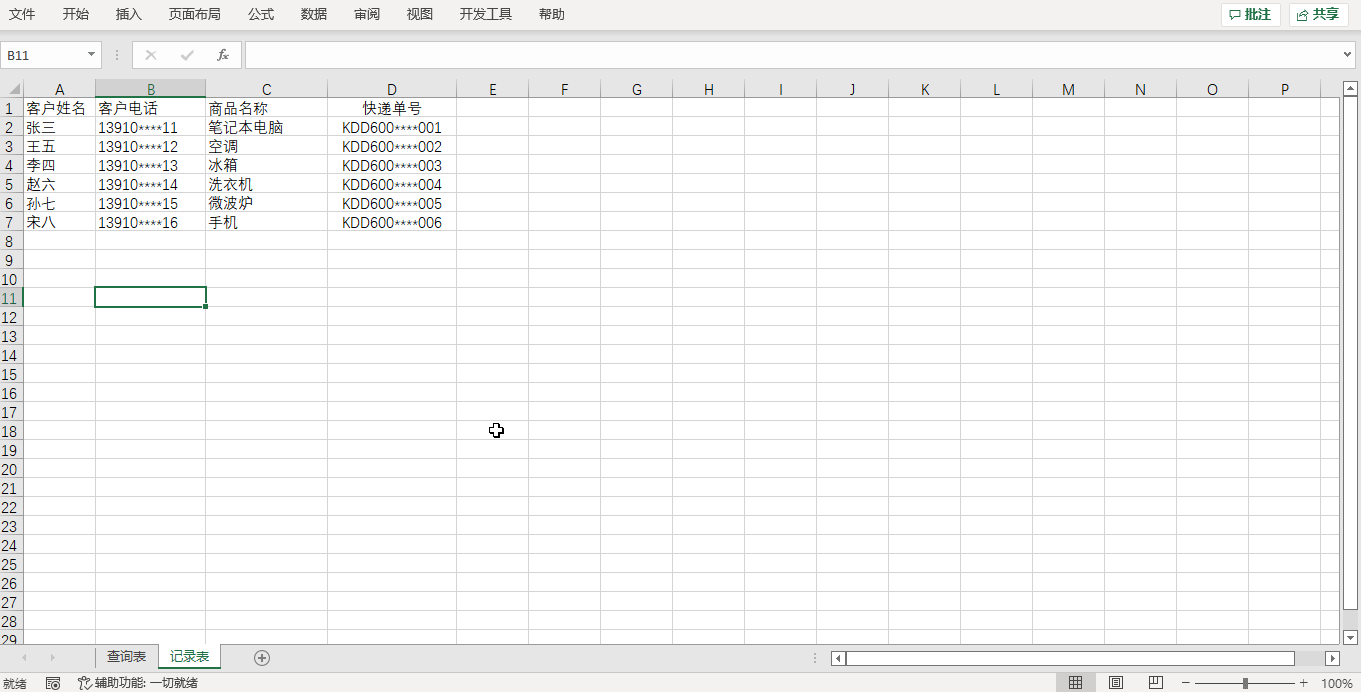Select phone cell 13910****15
This screenshot has height=692, width=1361.
tap(150, 203)
